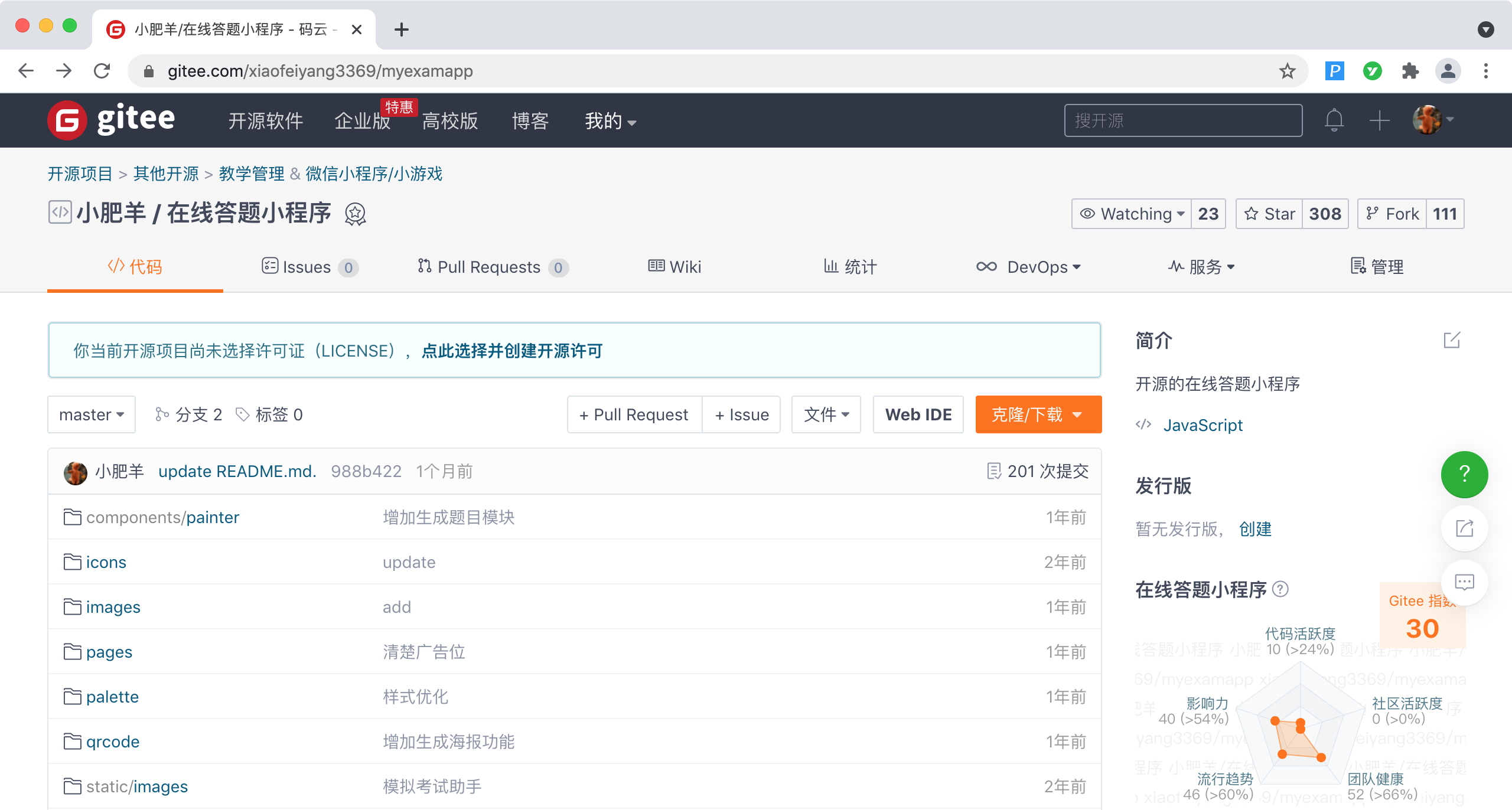
Task: Click the notification bell icon
Action: (x=1334, y=120)
